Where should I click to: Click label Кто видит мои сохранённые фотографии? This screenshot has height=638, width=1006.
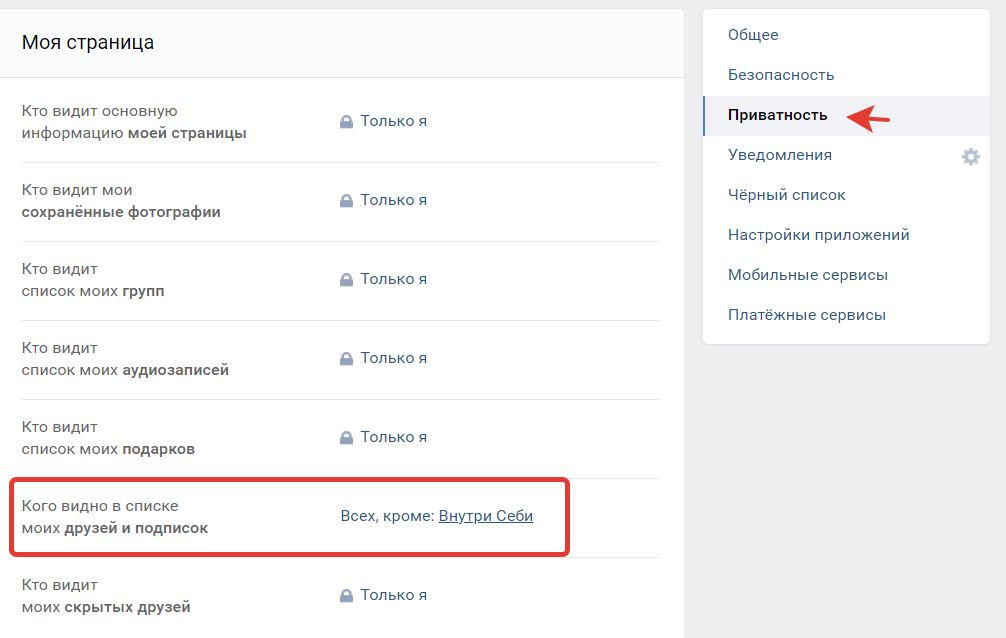point(121,201)
